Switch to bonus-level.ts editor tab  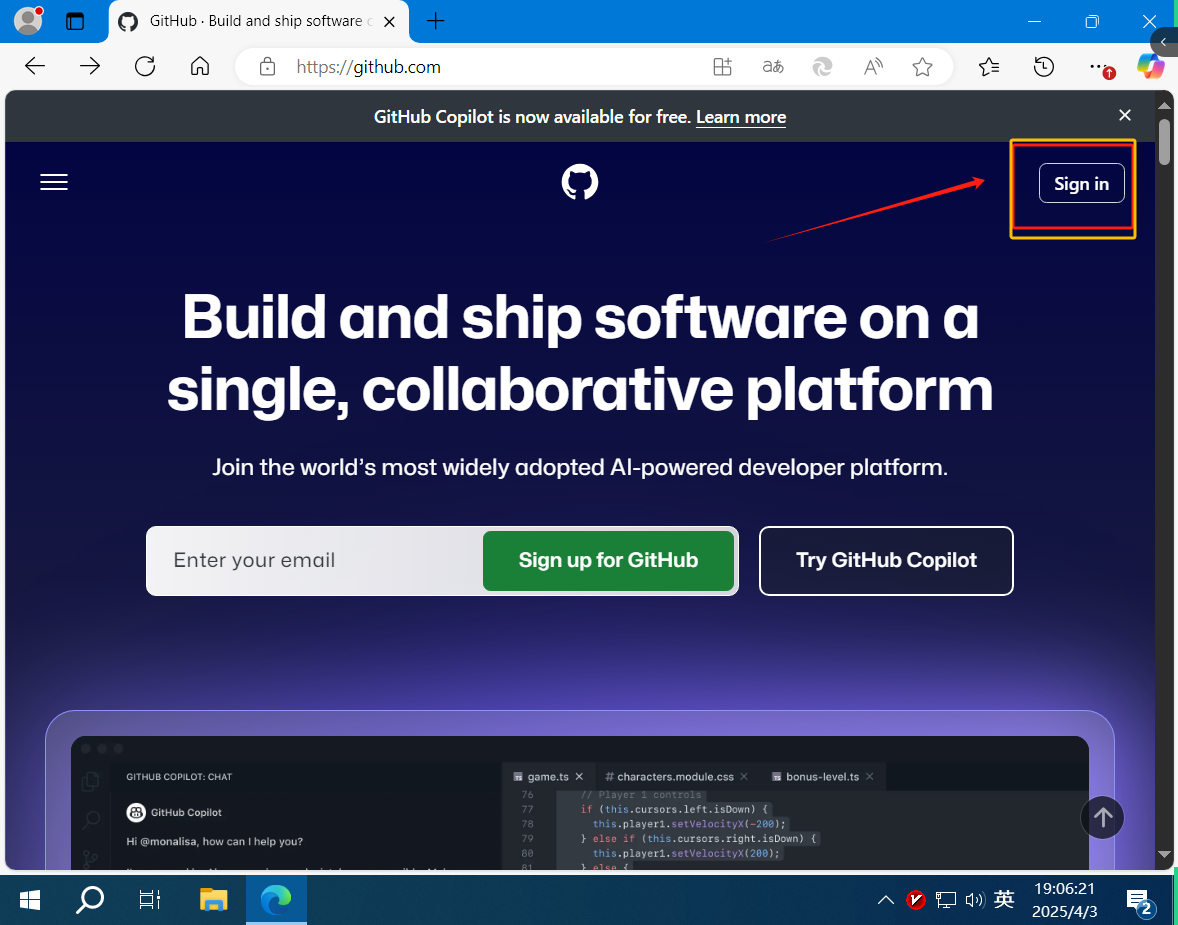point(822,777)
